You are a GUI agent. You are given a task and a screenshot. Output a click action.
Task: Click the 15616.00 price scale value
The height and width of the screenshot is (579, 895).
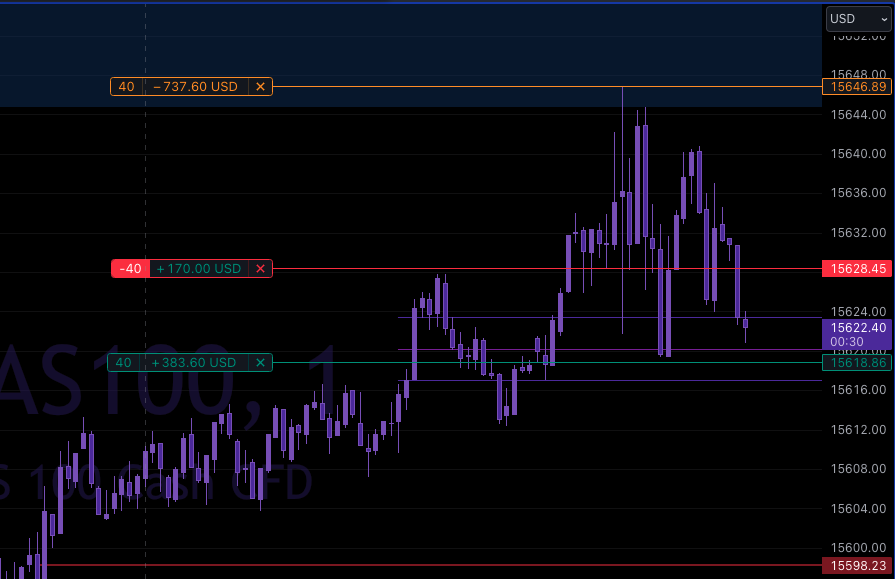click(858, 390)
